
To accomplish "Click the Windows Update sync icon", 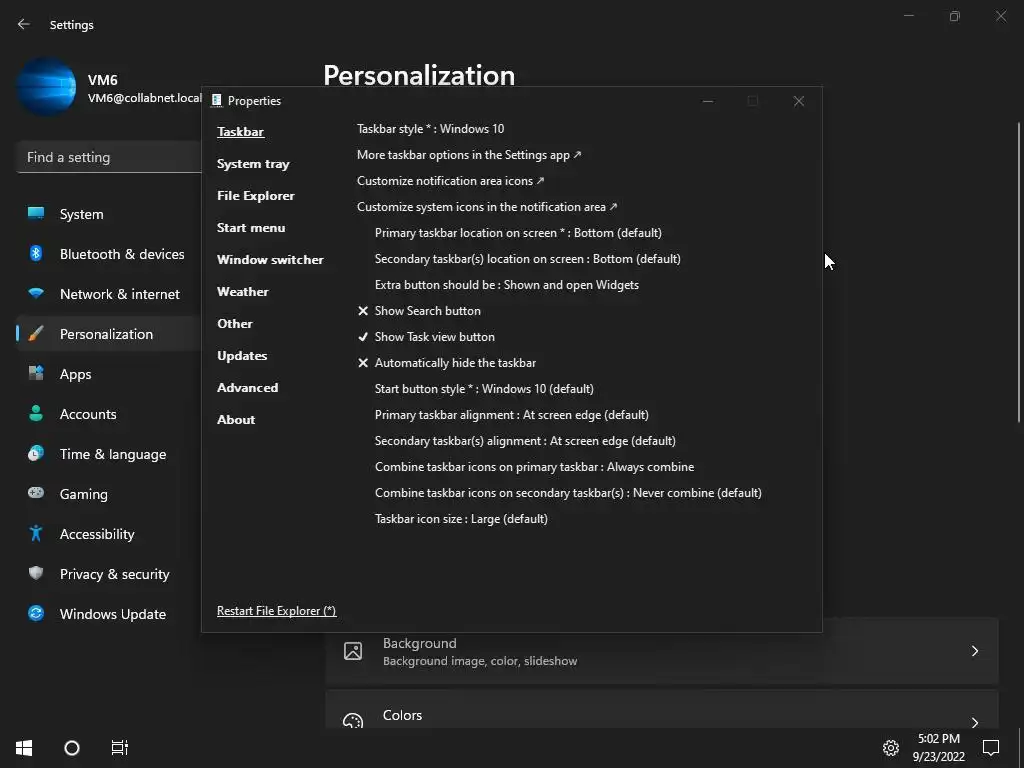I will (x=36, y=613).
